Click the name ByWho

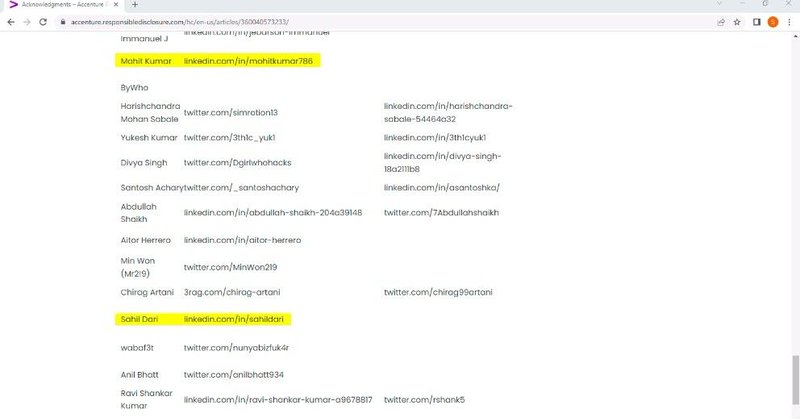(x=134, y=87)
